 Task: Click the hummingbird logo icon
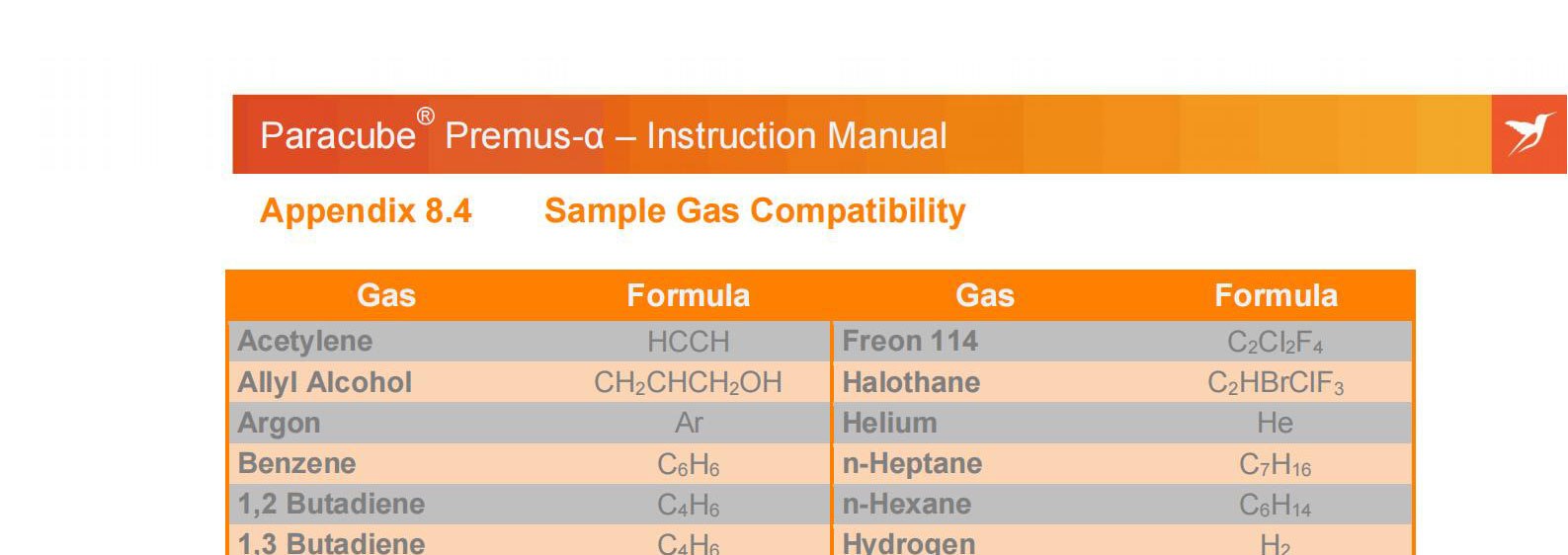1528,133
